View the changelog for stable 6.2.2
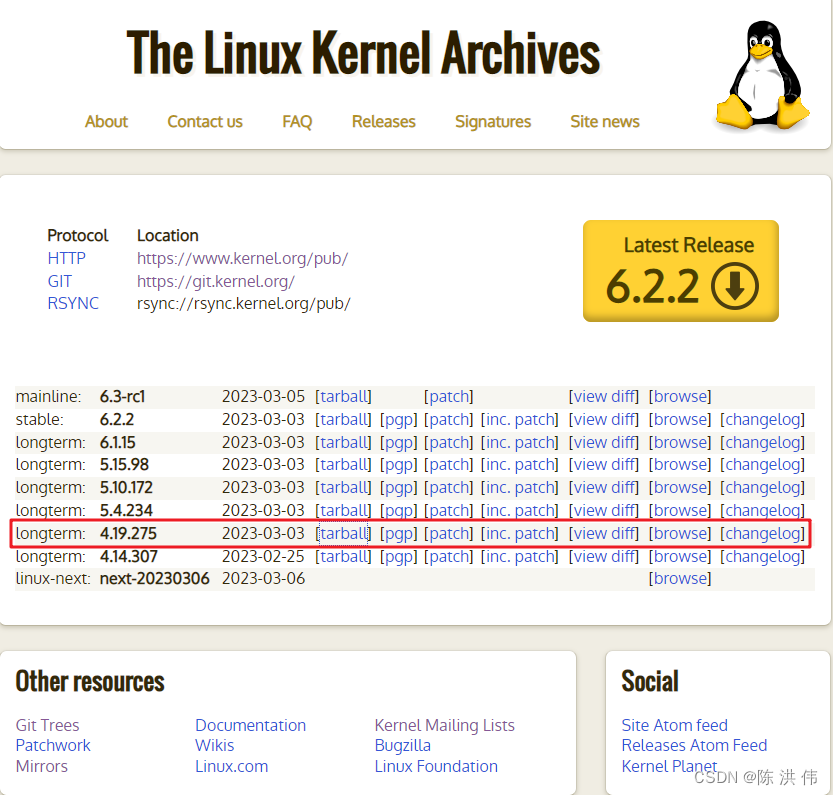 pos(762,419)
